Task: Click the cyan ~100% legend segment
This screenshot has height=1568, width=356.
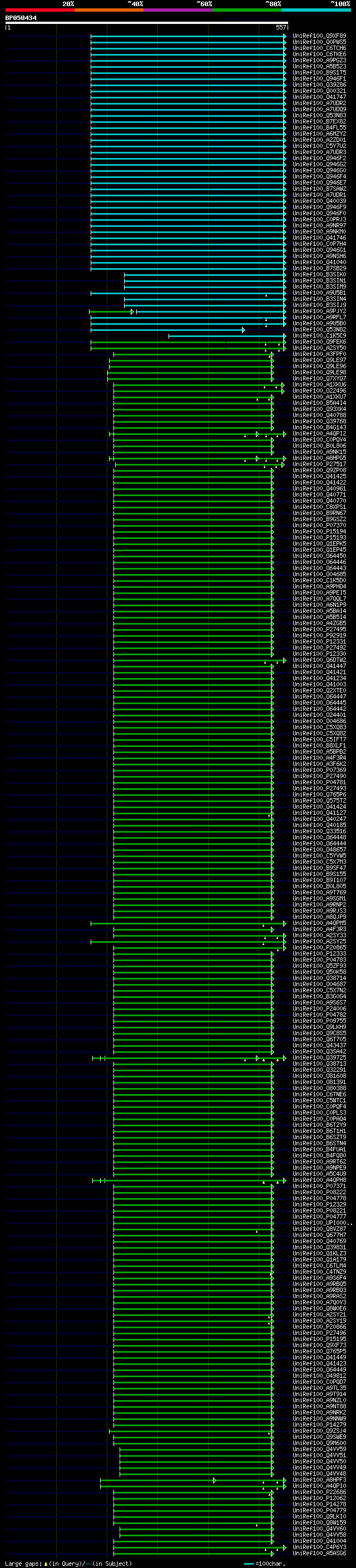Action: (316, 10)
